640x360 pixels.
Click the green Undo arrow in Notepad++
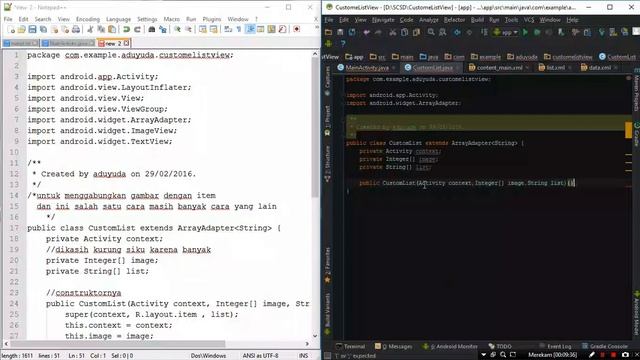[x=127, y=29]
